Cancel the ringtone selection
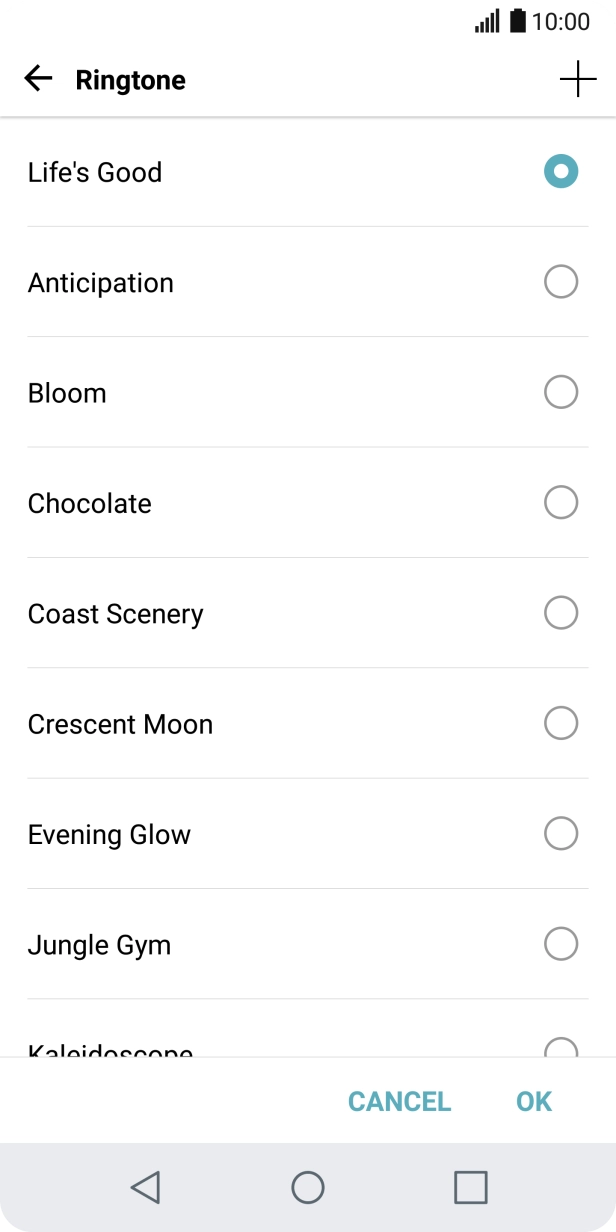This screenshot has height=1232, width=616. click(x=399, y=1101)
